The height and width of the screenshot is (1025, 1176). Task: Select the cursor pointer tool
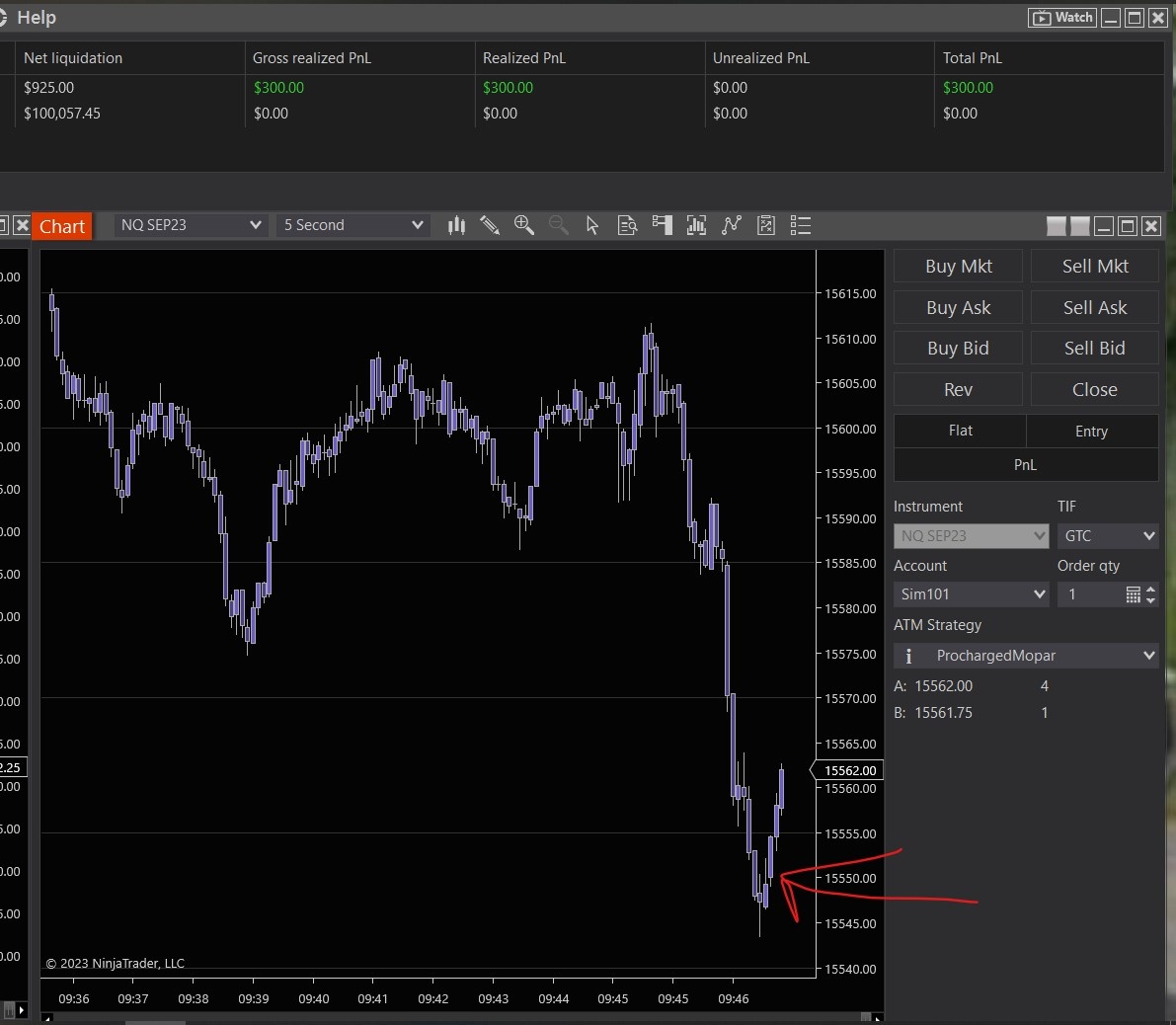pyautogui.click(x=592, y=226)
